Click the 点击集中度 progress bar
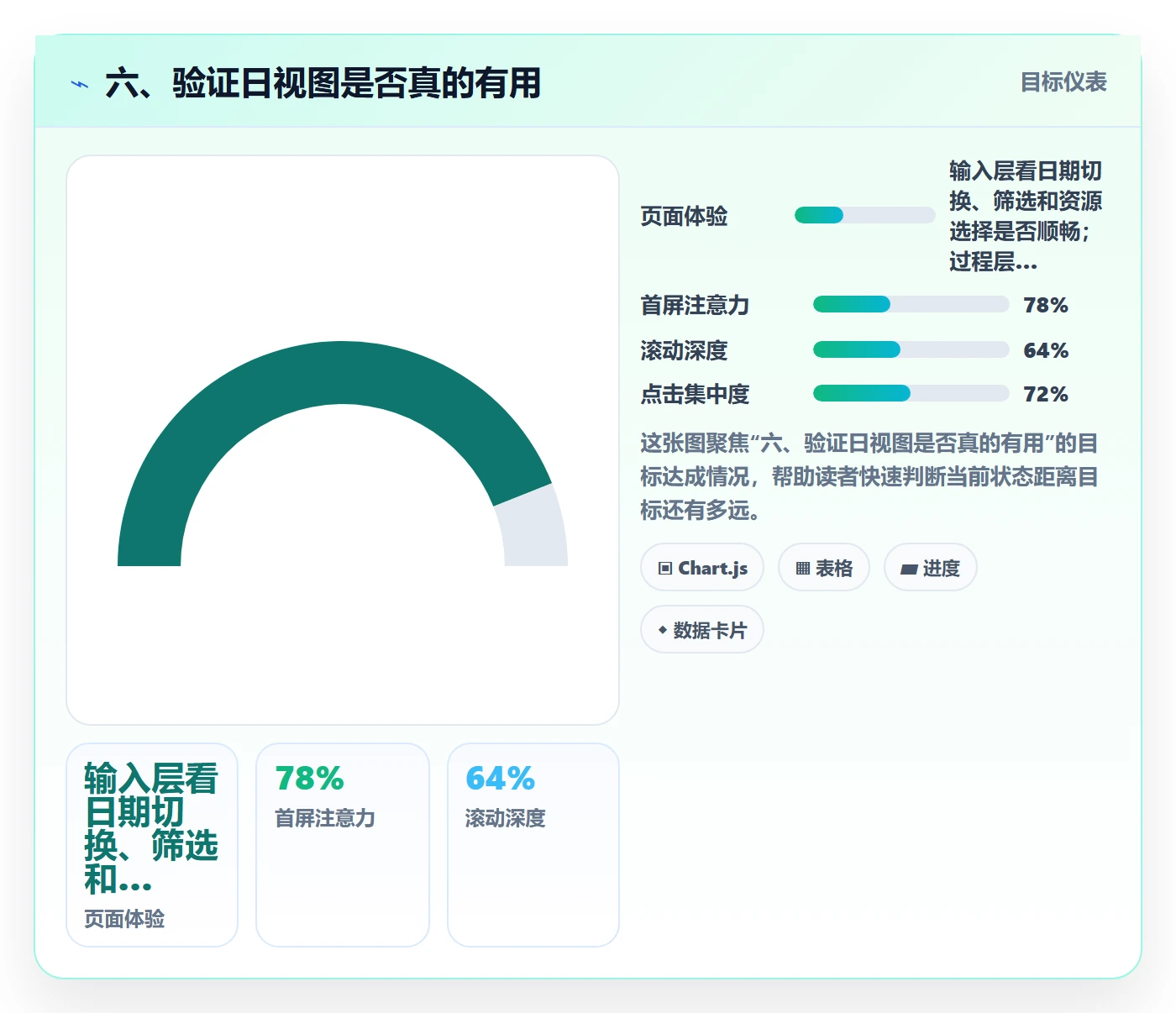 (911, 393)
